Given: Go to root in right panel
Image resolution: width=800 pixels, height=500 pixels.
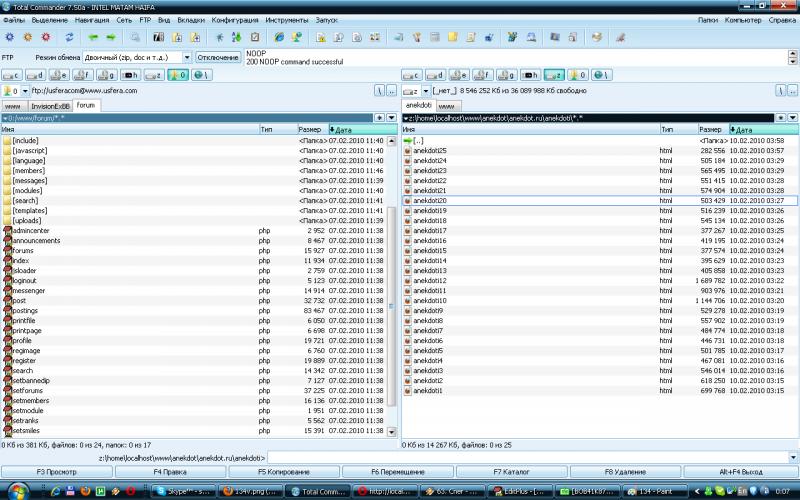Looking at the screenshot, I should (x=781, y=91).
